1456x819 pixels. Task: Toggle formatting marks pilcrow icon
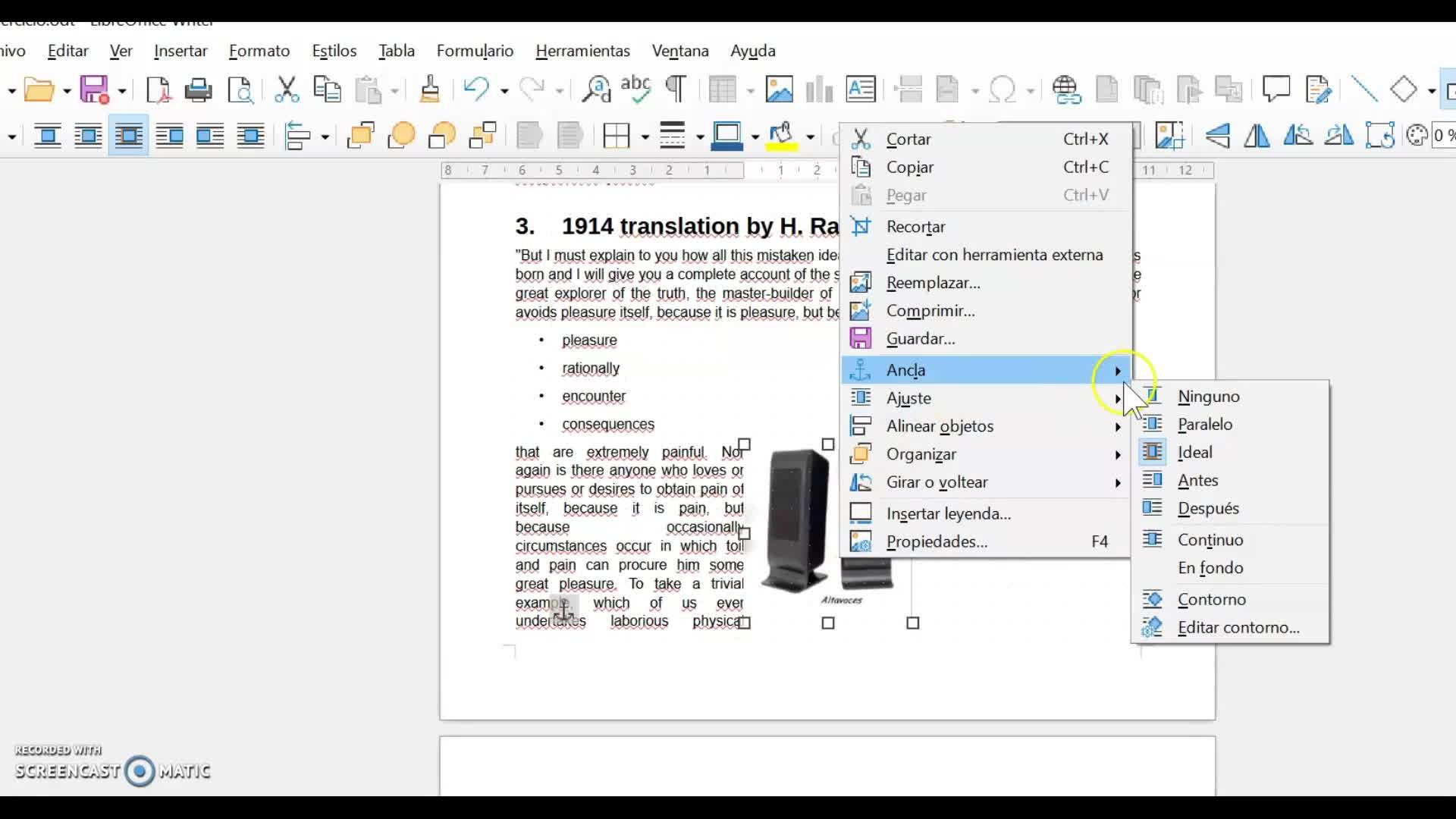(x=676, y=89)
